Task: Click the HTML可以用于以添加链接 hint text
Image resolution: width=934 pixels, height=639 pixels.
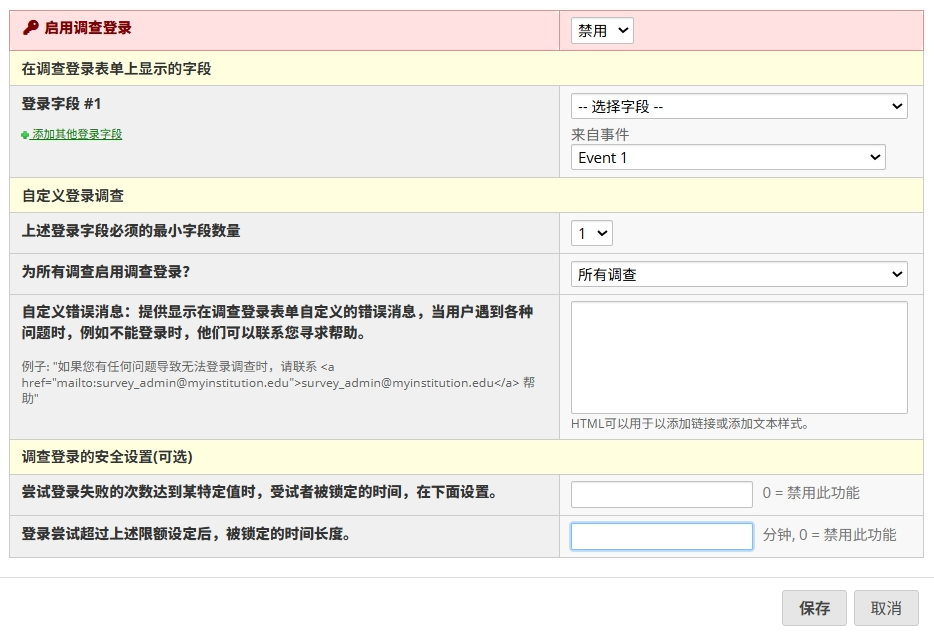Action: 689,423
